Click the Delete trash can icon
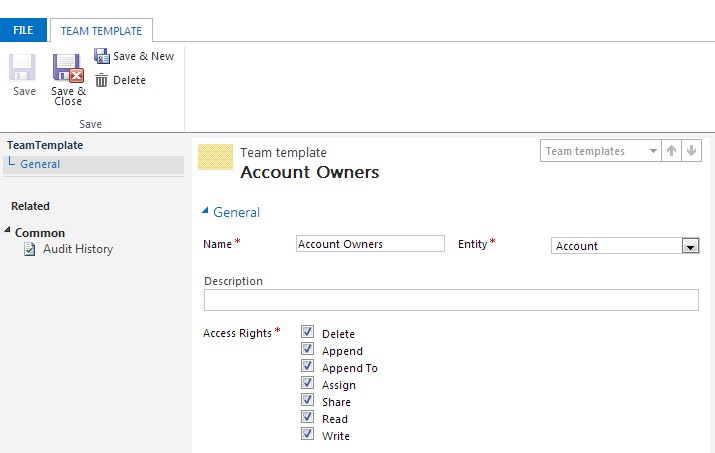This screenshot has width=715, height=453. point(101,80)
